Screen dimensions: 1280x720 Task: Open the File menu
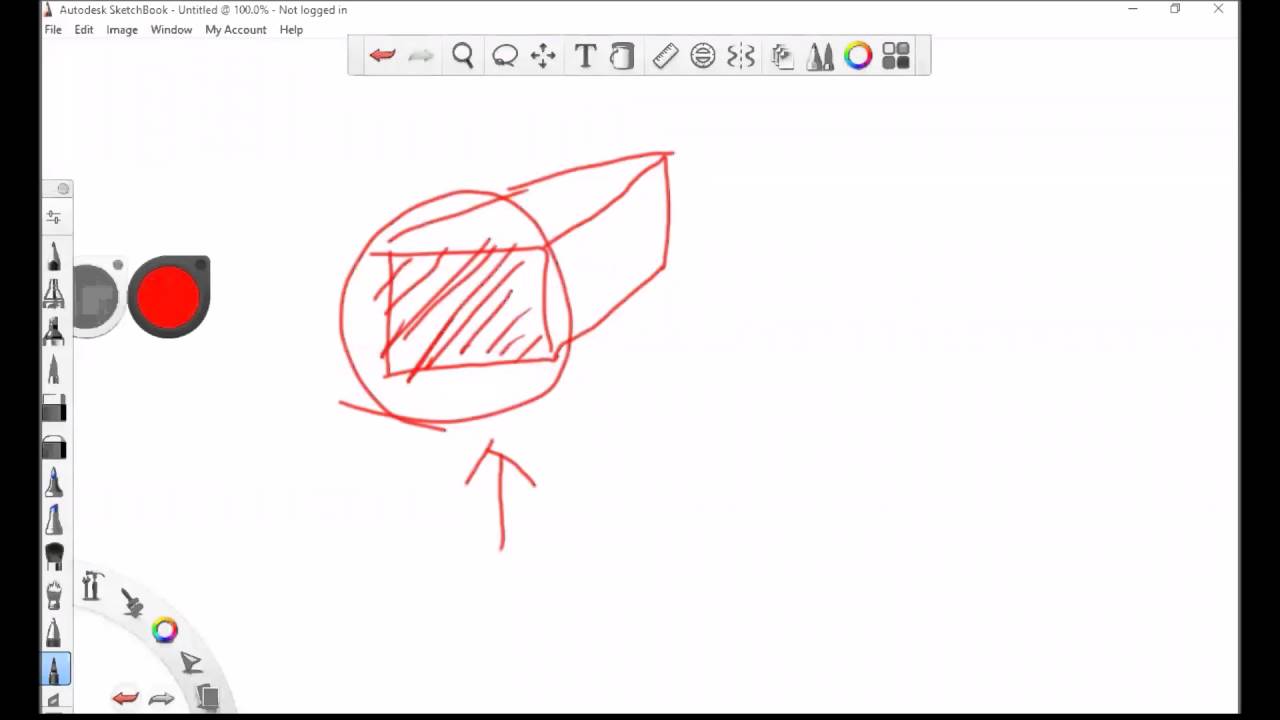pos(53,30)
